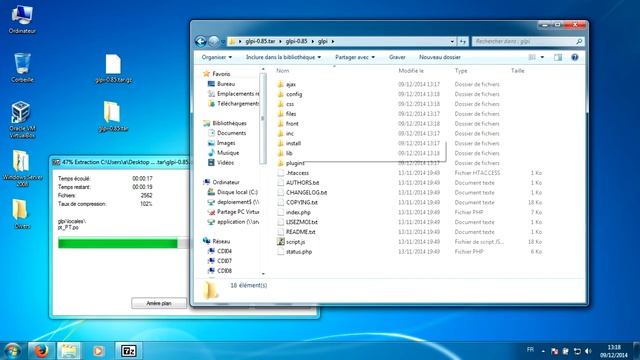The height and width of the screenshot is (360, 640).
Task: Select the Divers folder on desktop
Action: (x=22, y=214)
